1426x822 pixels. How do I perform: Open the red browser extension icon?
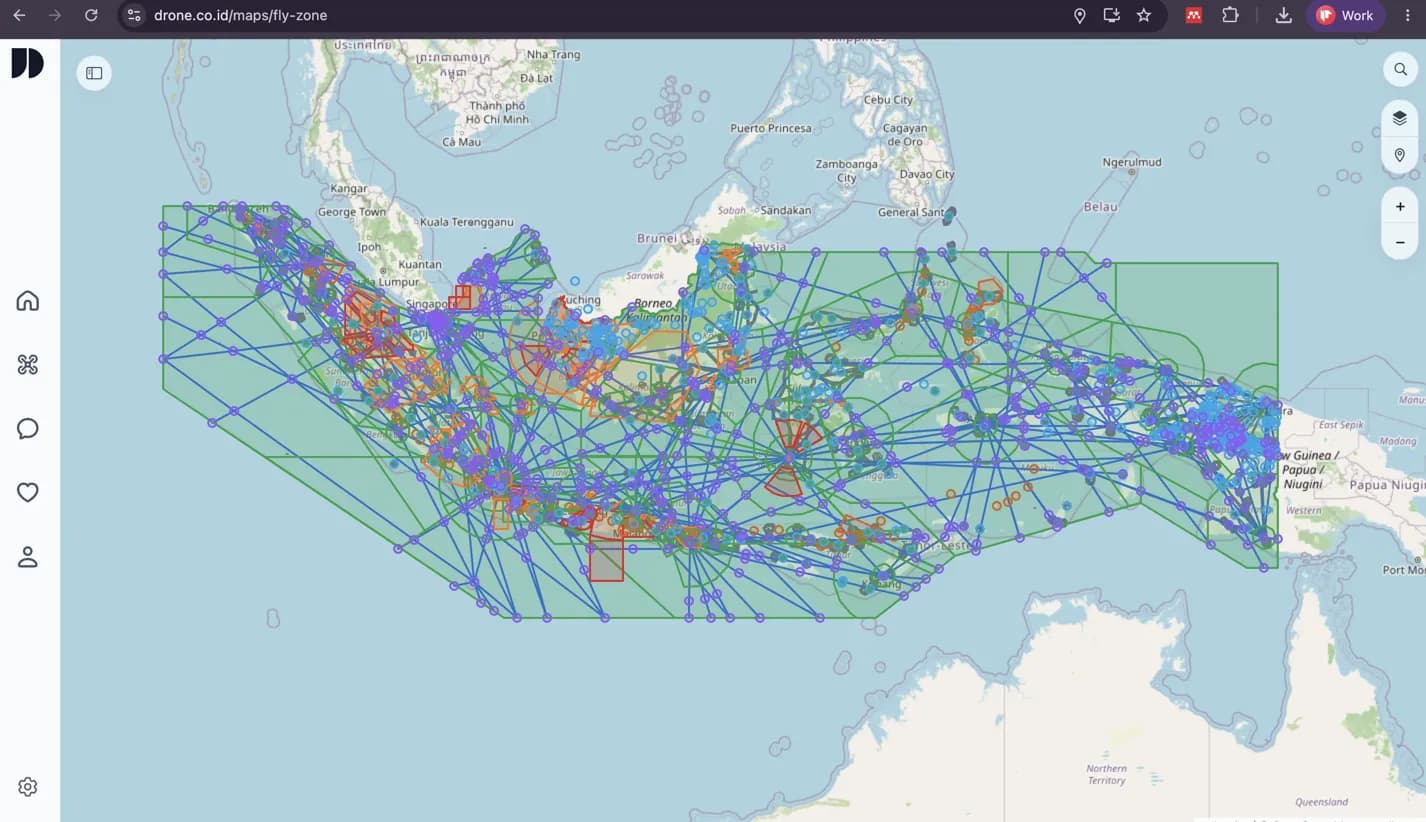[x=1193, y=15]
